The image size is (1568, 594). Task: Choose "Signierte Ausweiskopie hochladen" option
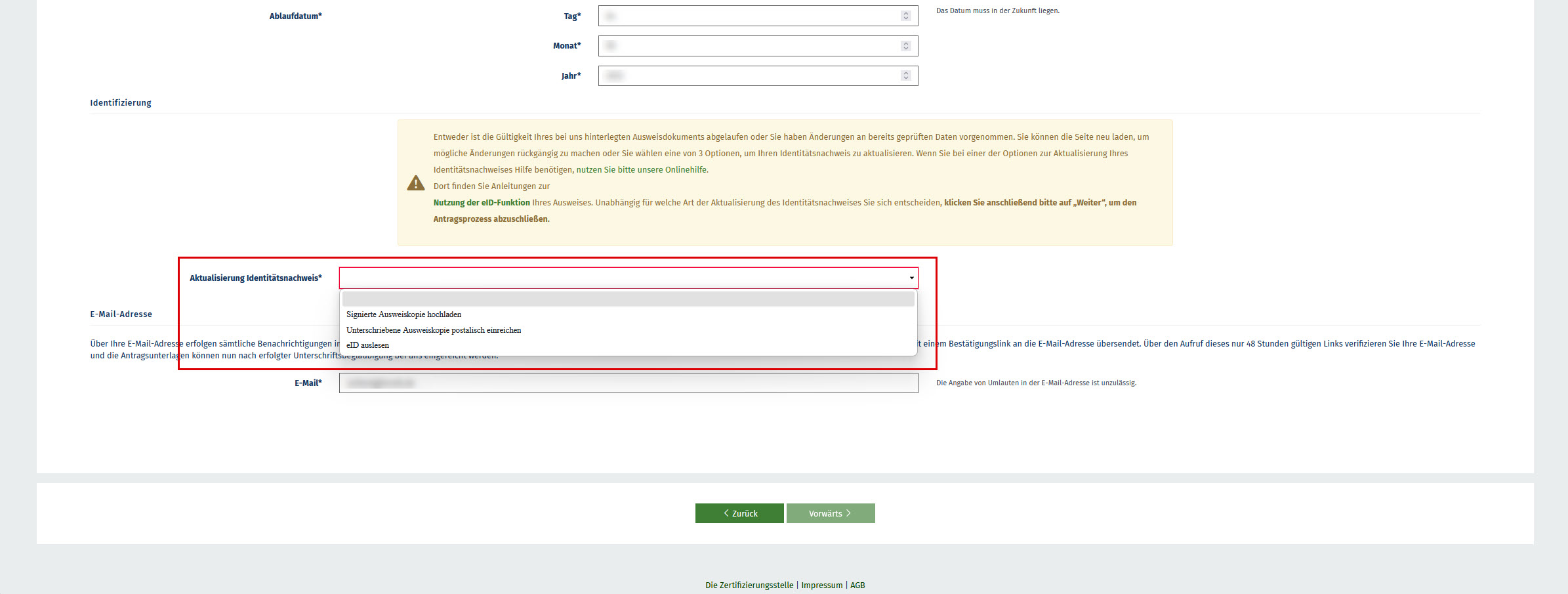pyautogui.click(x=403, y=315)
